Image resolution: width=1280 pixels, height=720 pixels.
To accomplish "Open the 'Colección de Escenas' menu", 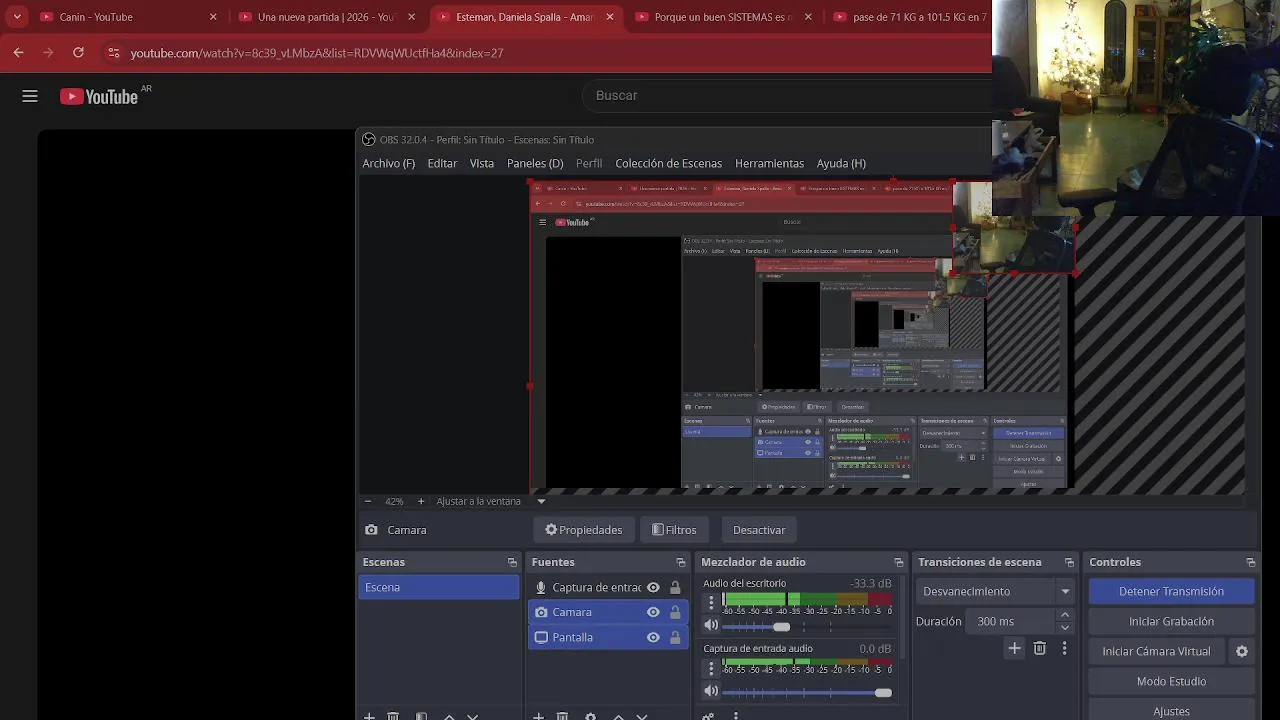I will click(x=668, y=163).
